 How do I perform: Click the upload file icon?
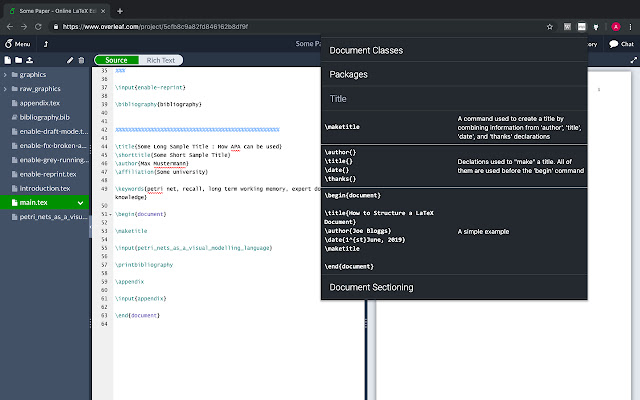pos(30,60)
